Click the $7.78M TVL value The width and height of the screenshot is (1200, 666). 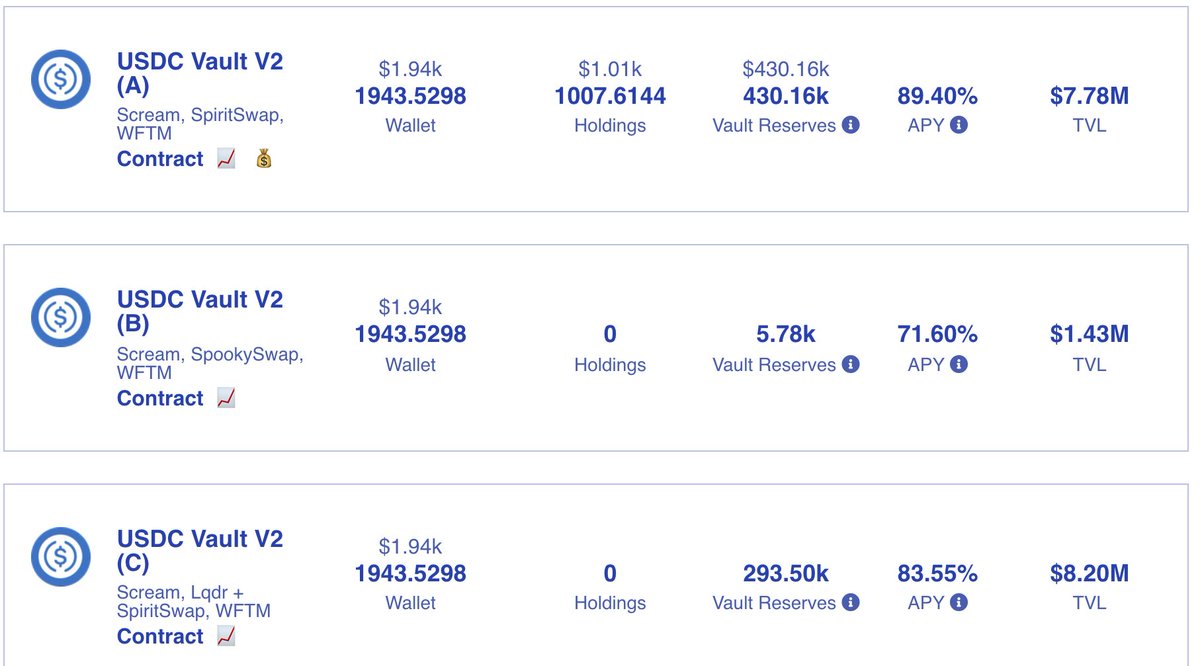coord(1089,96)
